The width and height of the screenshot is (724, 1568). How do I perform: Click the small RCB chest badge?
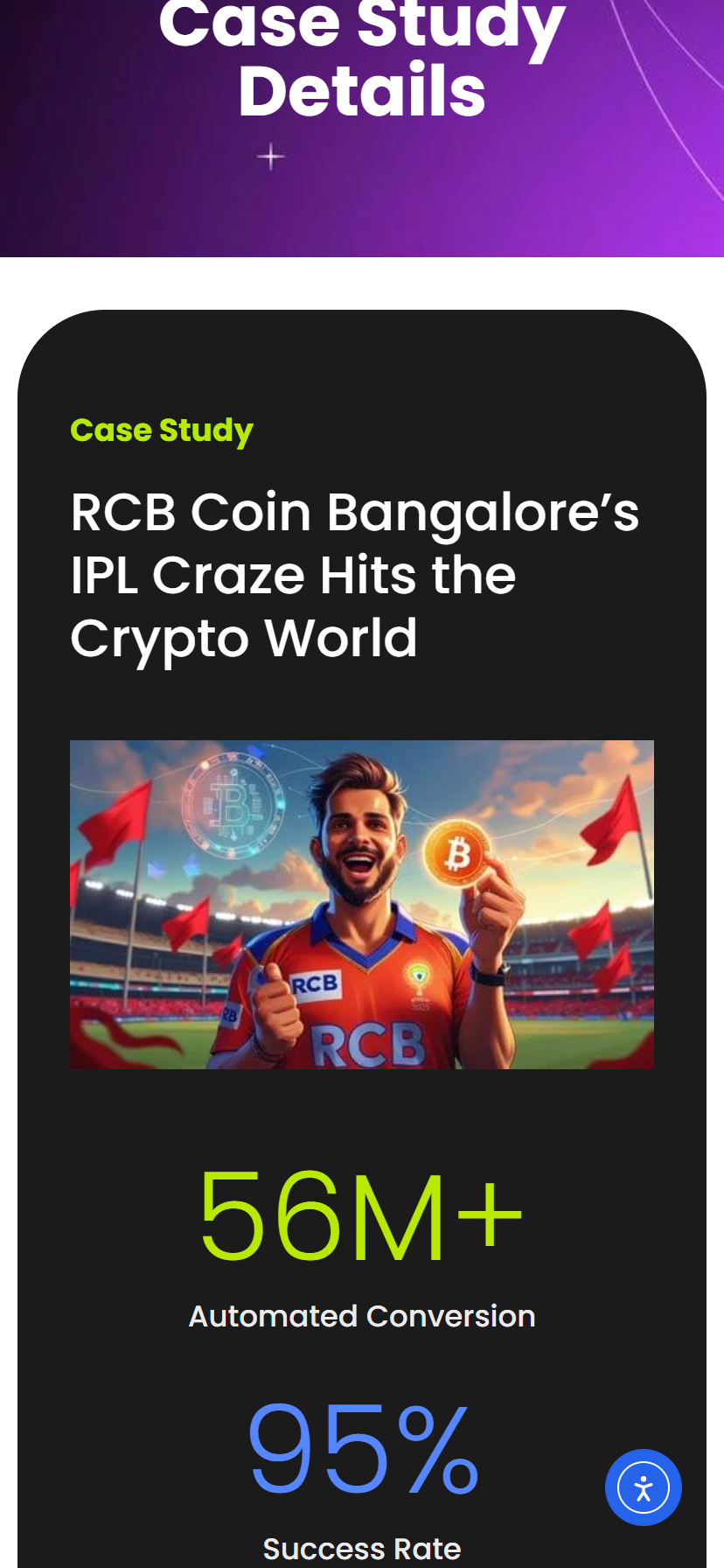pos(313,986)
